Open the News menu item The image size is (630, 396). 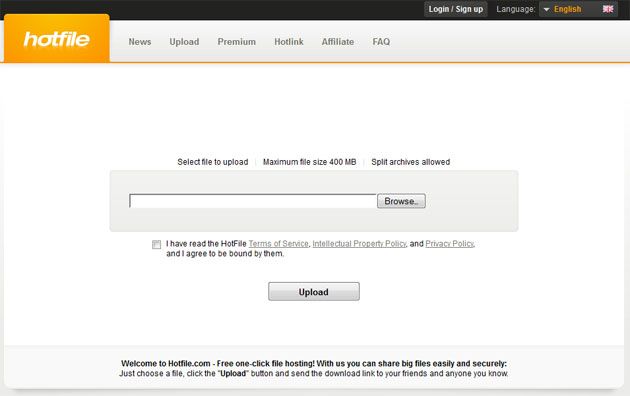pos(140,42)
